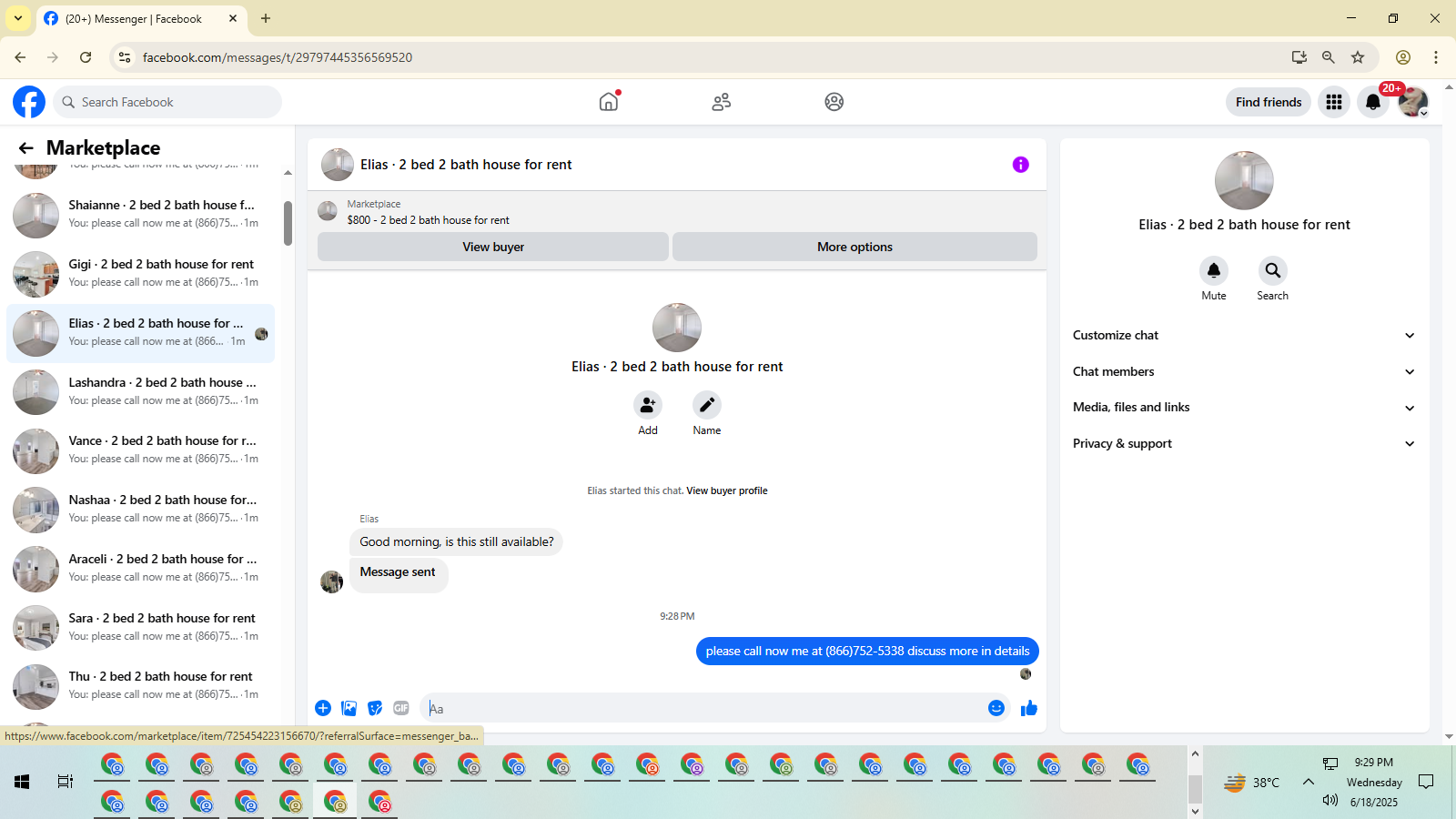Open Vance conversation in chat list

click(141, 450)
